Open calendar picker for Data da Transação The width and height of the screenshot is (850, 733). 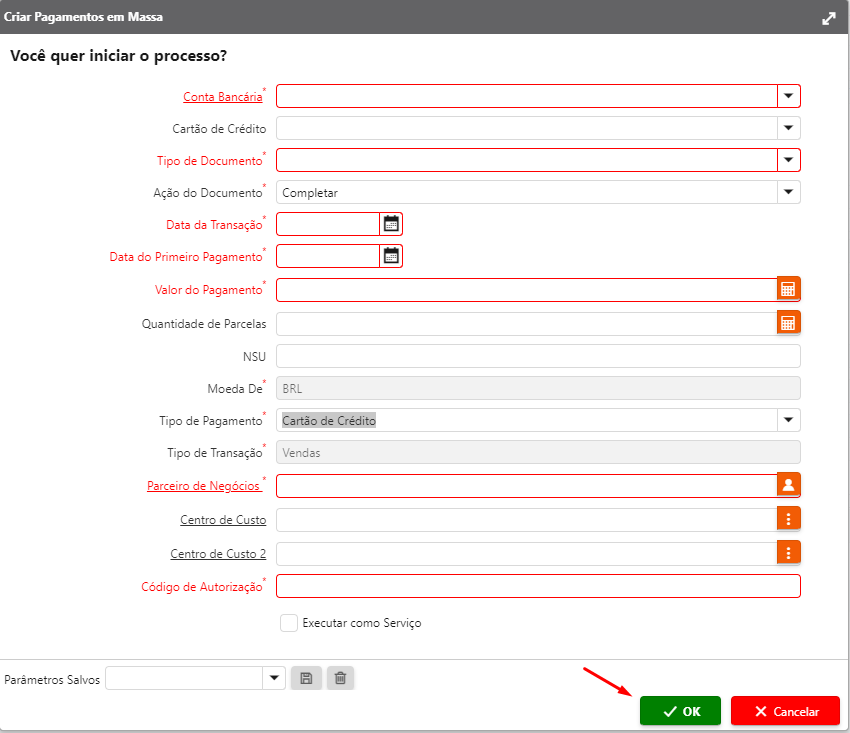pos(391,224)
